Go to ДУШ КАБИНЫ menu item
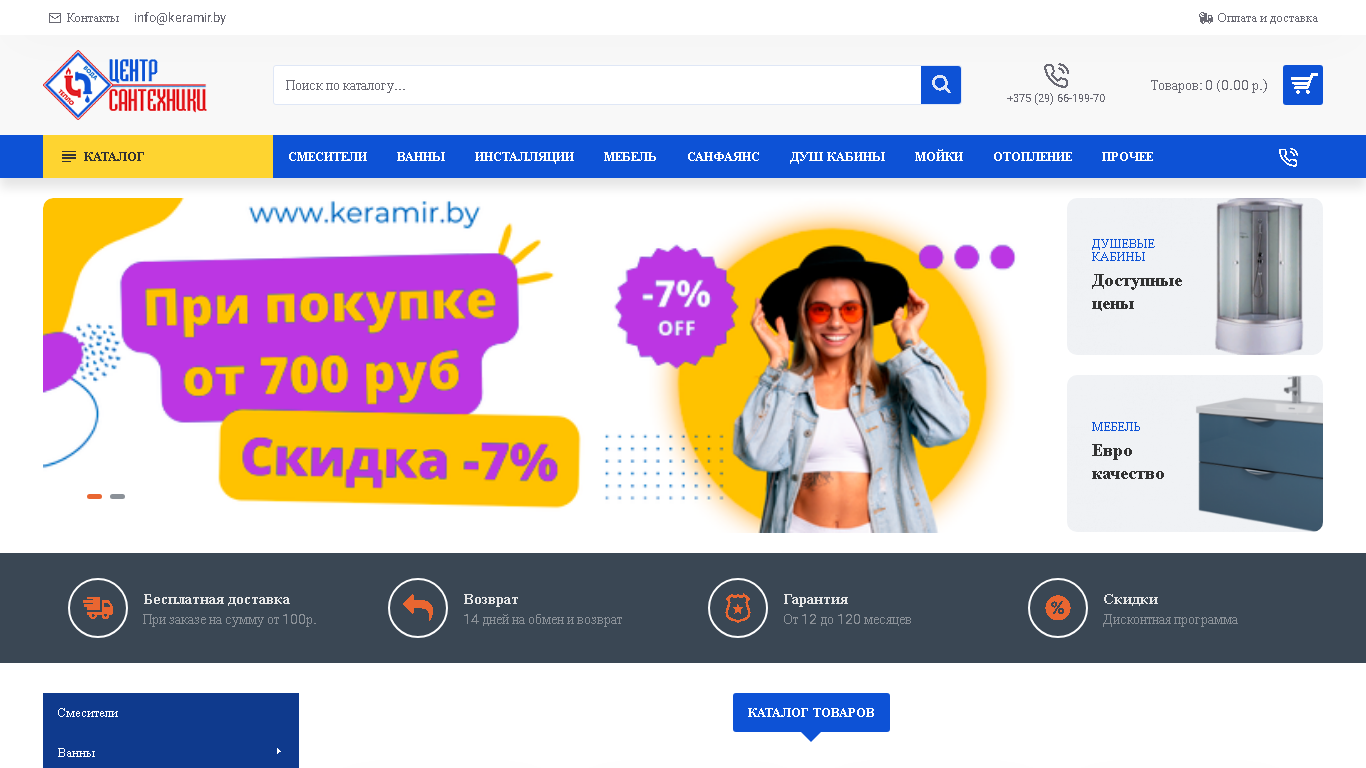The image size is (1366, 768). 837,157
